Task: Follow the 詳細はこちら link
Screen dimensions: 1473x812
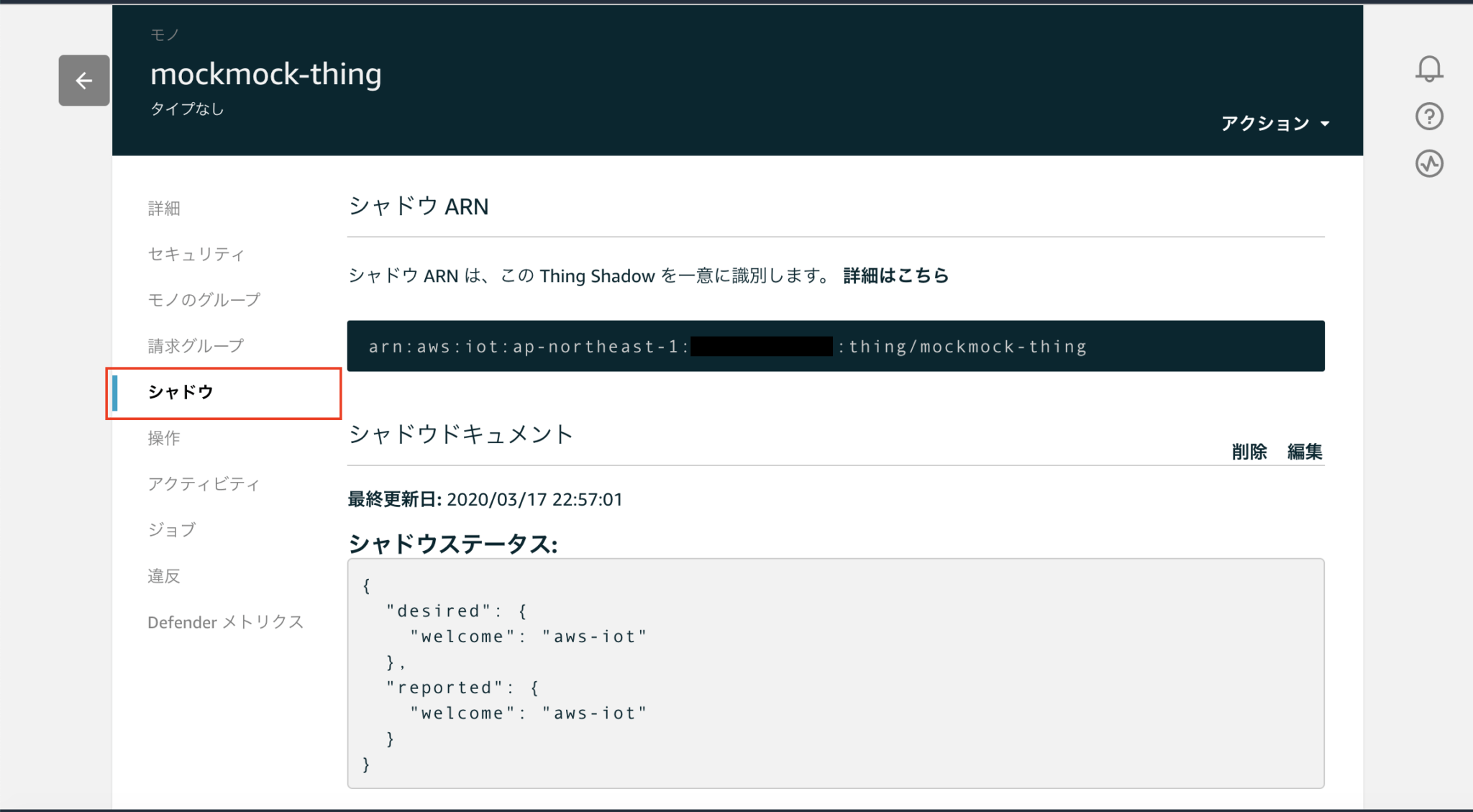Action: [895, 275]
